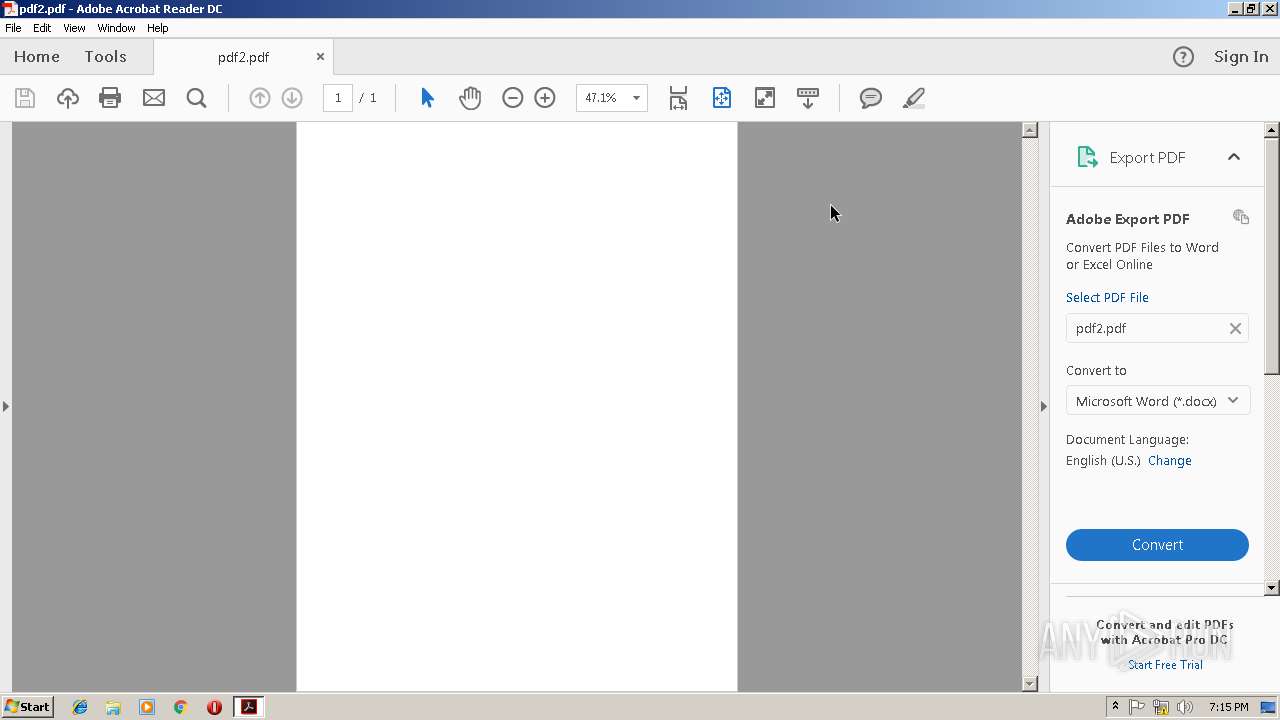
Task: Open file explorer folder on taskbar
Action: (x=113, y=707)
